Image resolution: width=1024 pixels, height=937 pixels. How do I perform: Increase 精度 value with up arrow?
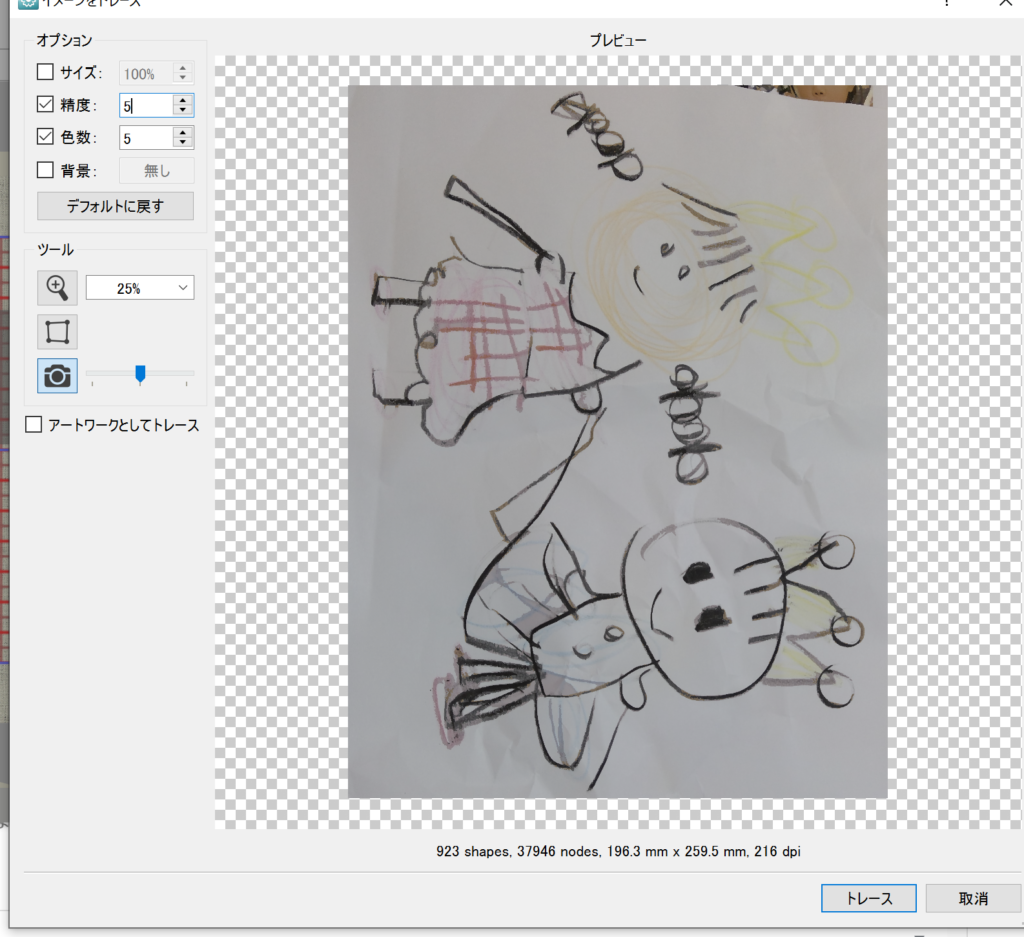tap(182, 99)
